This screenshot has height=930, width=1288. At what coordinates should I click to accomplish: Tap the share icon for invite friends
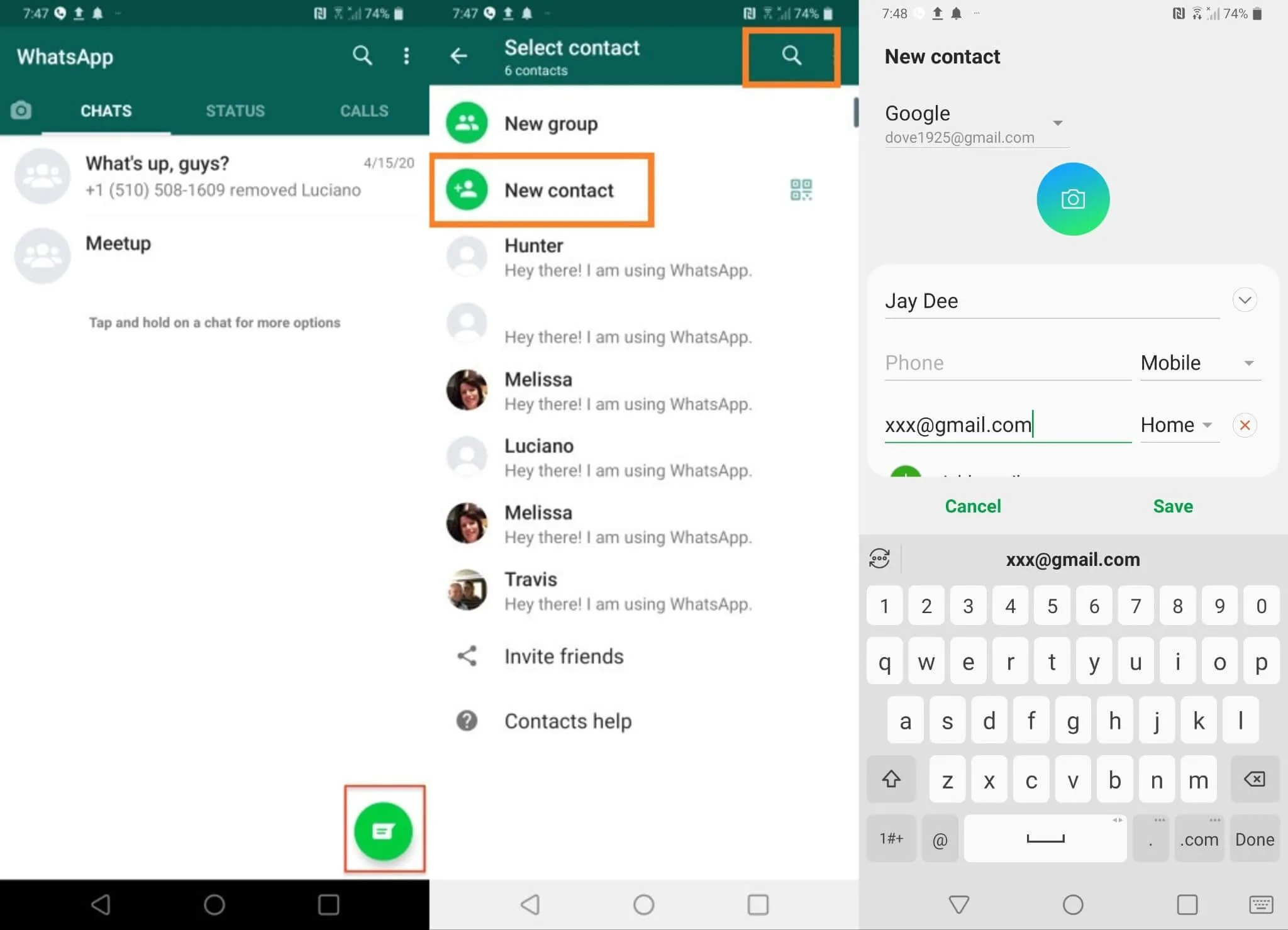pos(466,656)
